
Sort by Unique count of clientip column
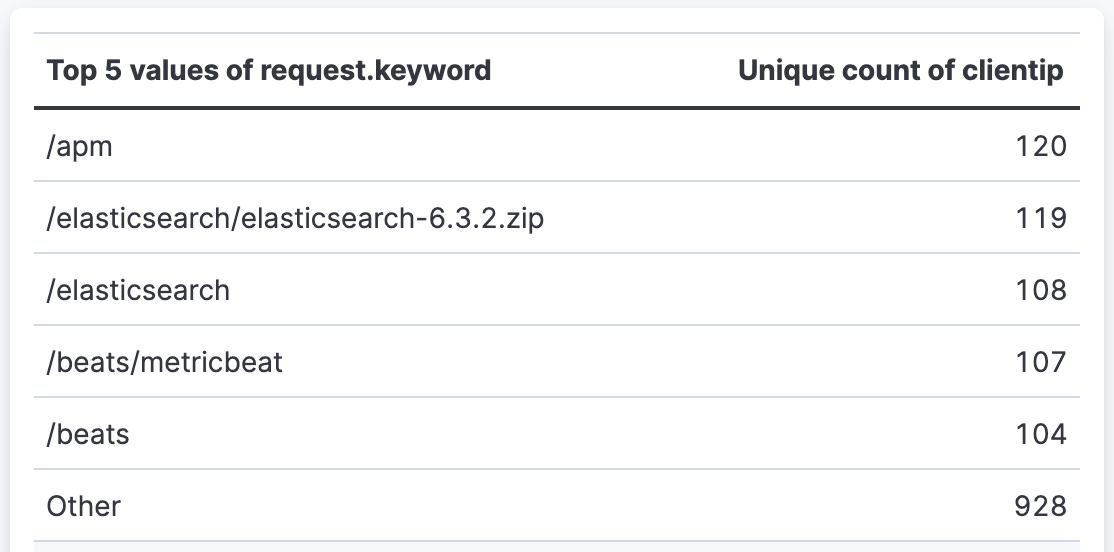tap(900, 71)
